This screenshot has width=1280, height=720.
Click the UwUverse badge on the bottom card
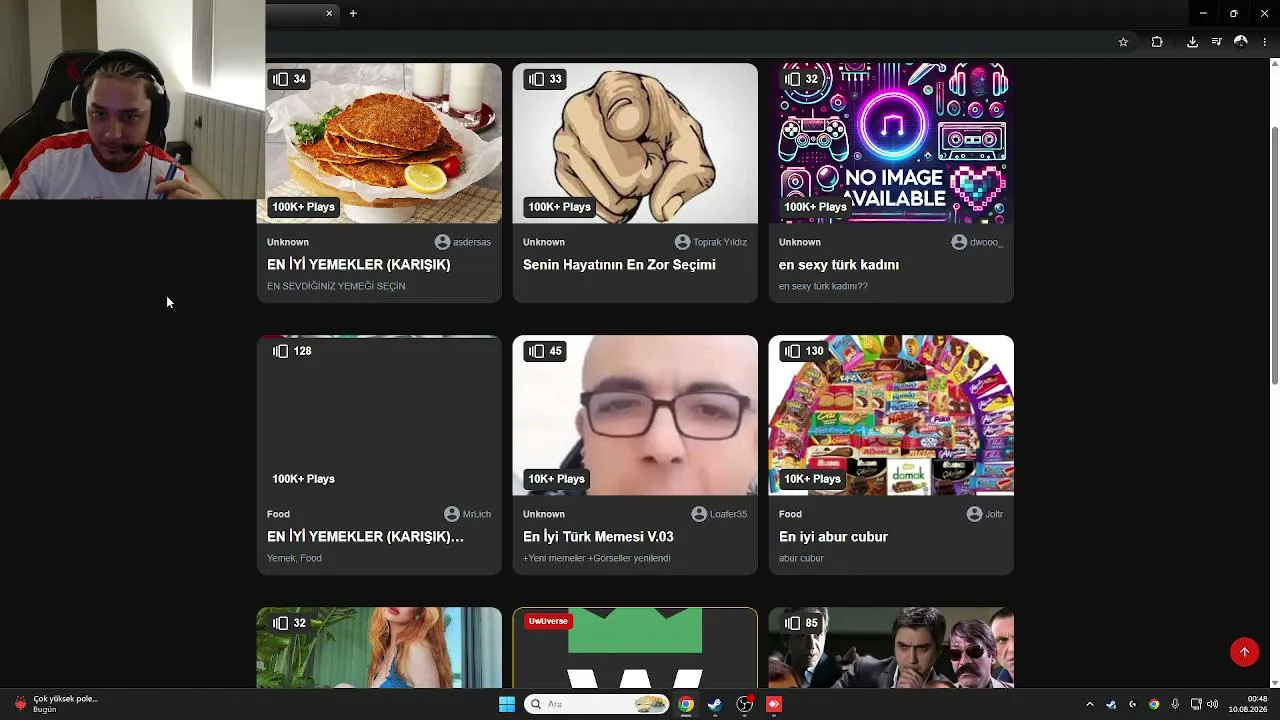tap(548, 621)
